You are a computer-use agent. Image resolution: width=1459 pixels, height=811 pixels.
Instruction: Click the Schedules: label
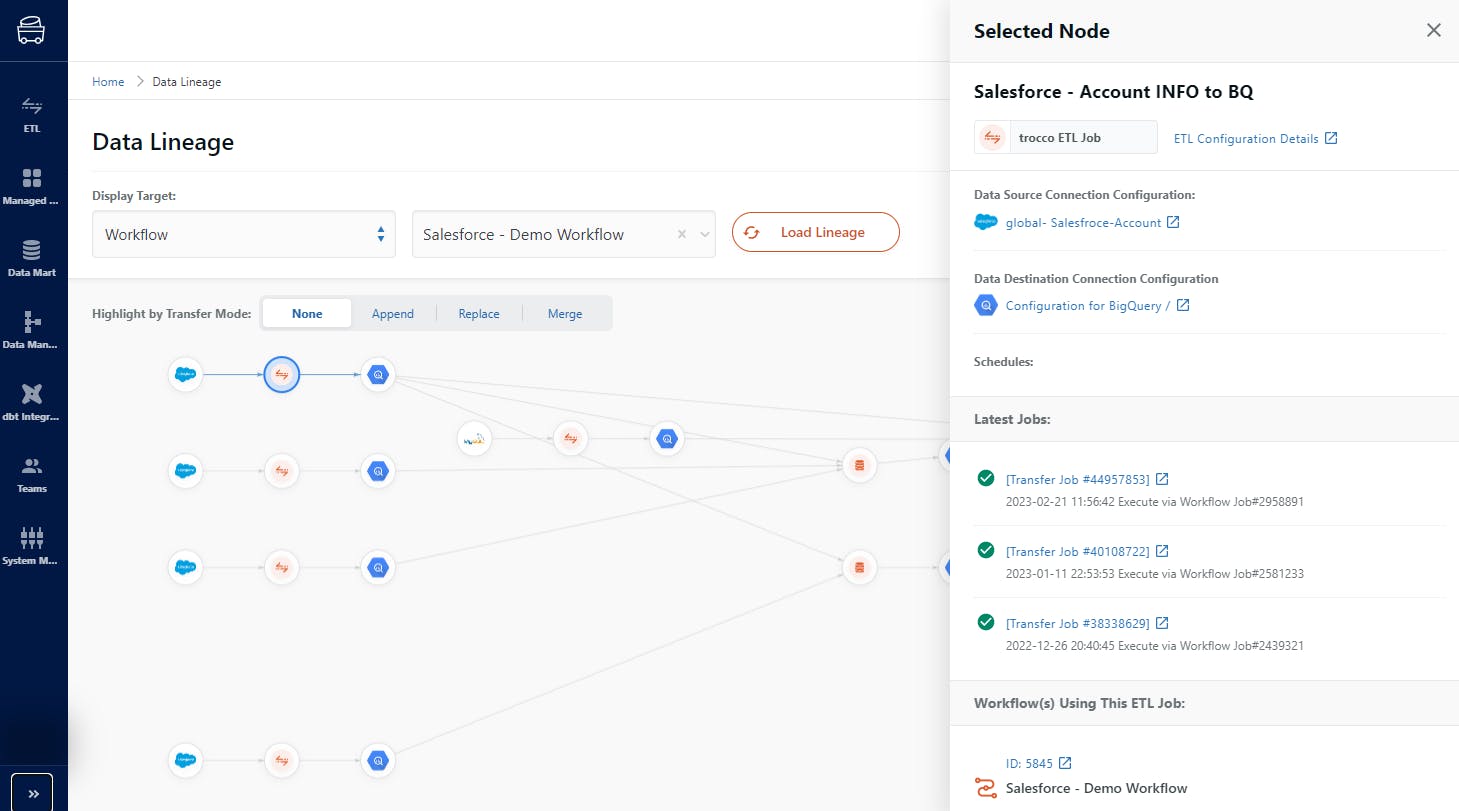[x=1004, y=361]
